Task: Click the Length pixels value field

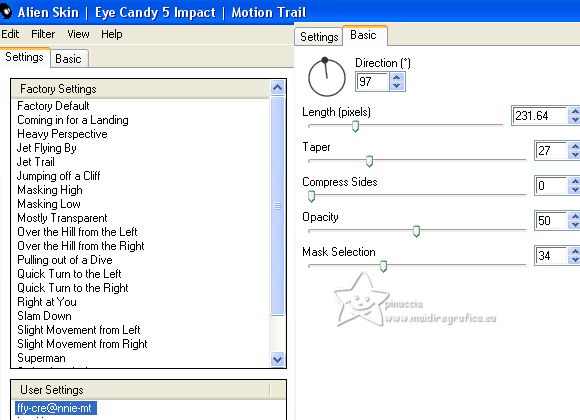Action: click(540, 115)
